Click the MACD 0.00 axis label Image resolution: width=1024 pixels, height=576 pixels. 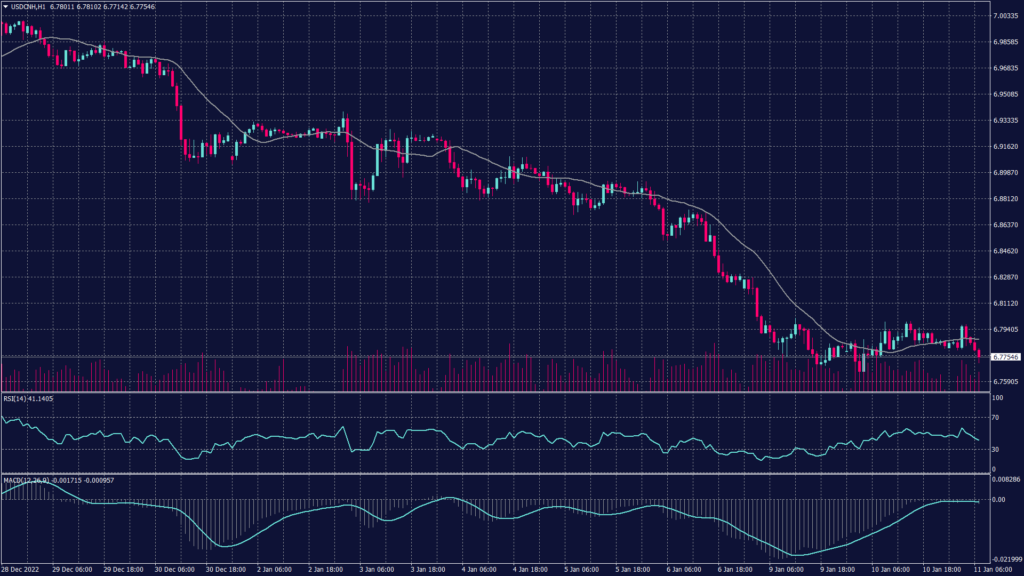click(x=997, y=499)
